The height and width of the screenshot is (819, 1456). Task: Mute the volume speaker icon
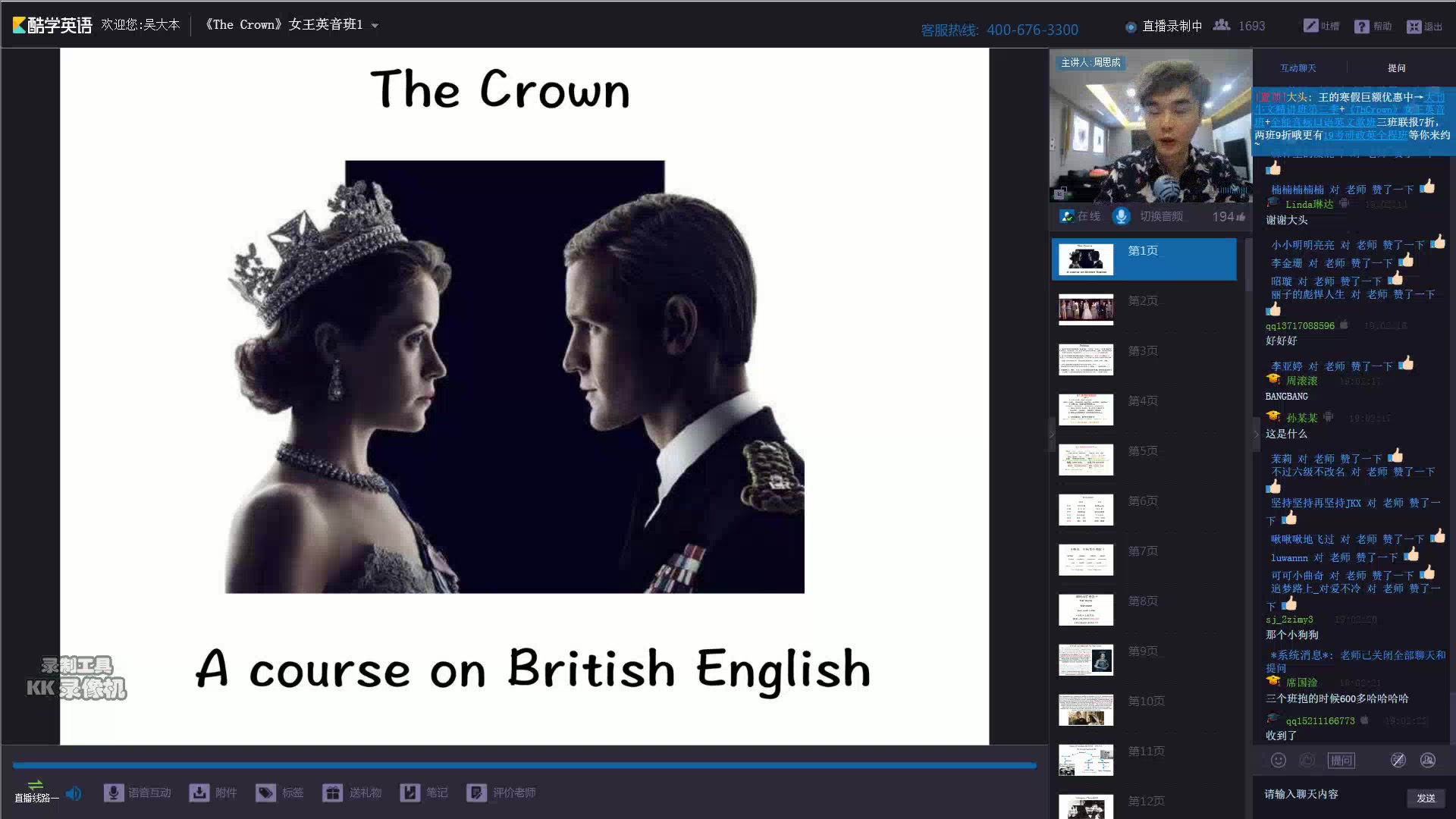pos(74,793)
